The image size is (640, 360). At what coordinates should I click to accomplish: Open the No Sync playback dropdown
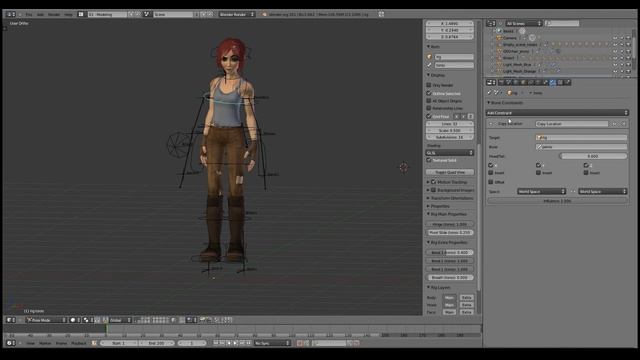pyautogui.click(x=272, y=343)
